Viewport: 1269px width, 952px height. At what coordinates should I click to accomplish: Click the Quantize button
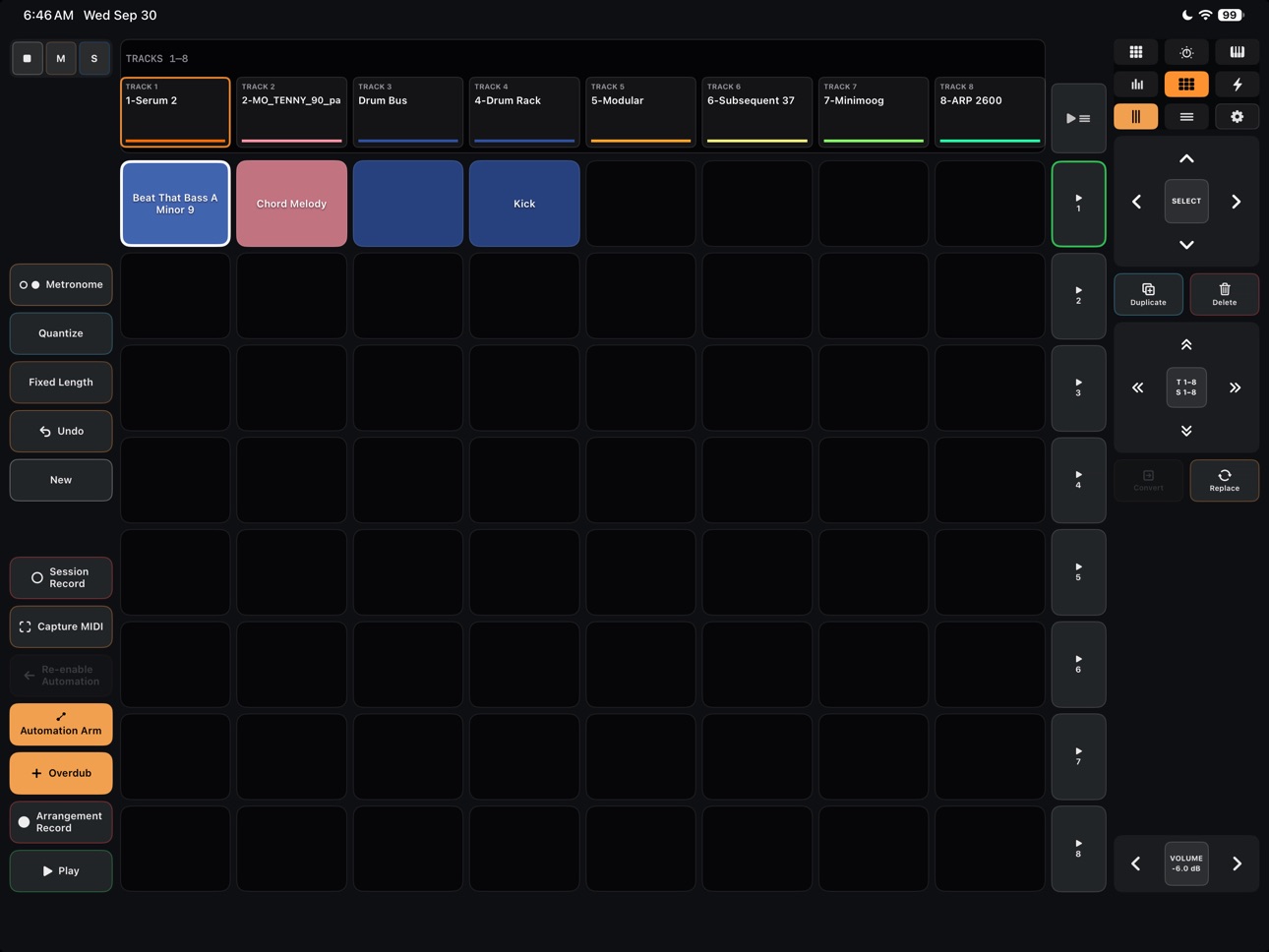[x=61, y=333]
